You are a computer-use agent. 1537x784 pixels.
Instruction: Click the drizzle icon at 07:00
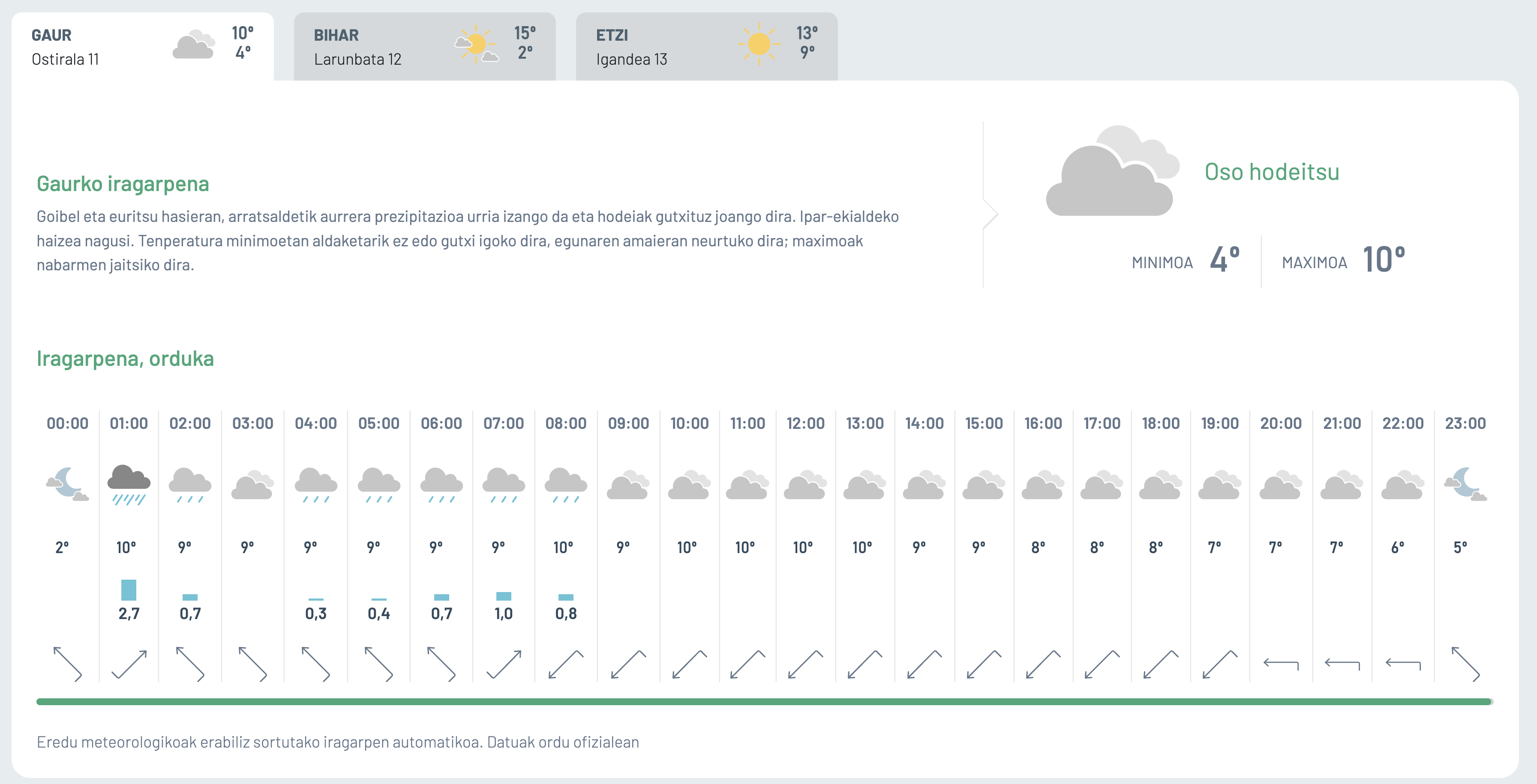pos(504,485)
